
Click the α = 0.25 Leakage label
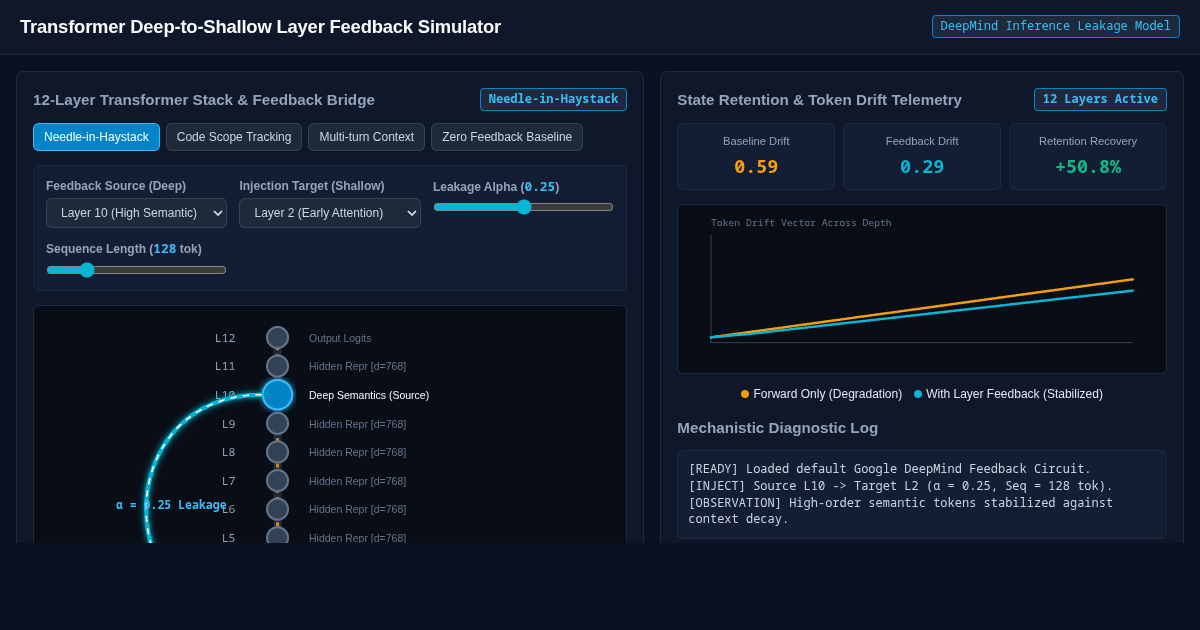click(171, 505)
